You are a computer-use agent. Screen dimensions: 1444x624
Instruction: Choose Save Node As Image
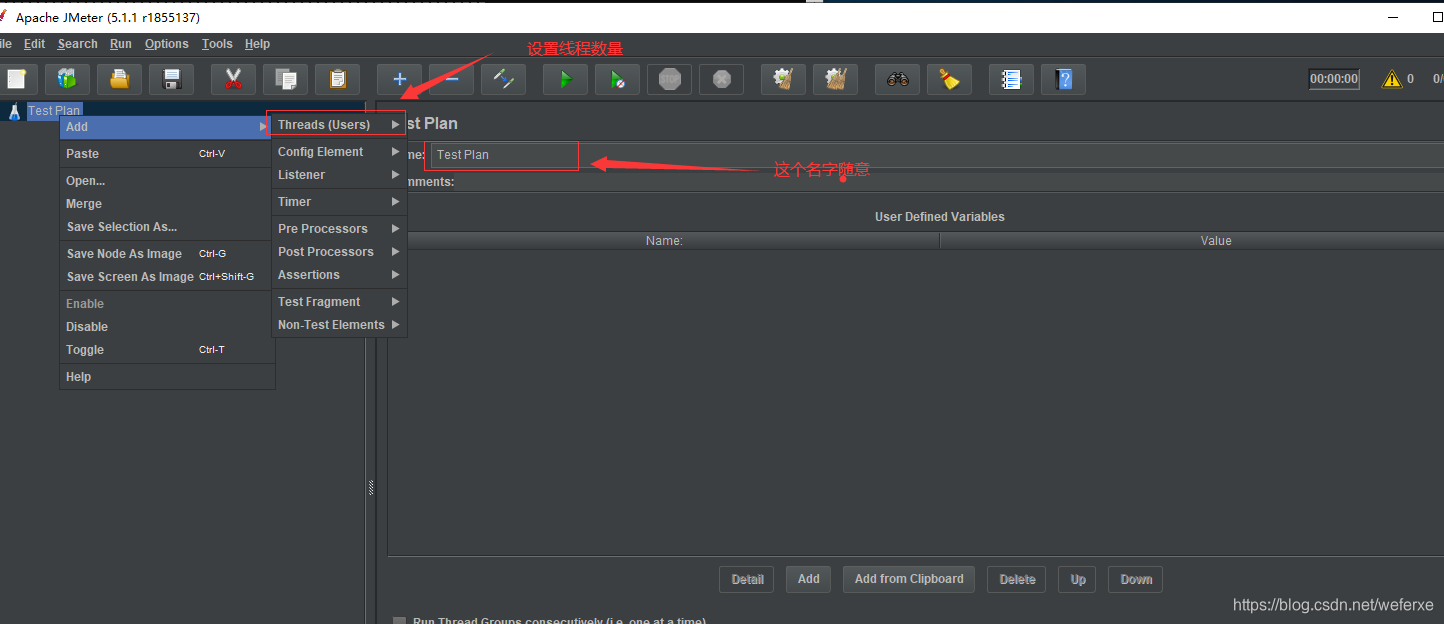coord(167,254)
